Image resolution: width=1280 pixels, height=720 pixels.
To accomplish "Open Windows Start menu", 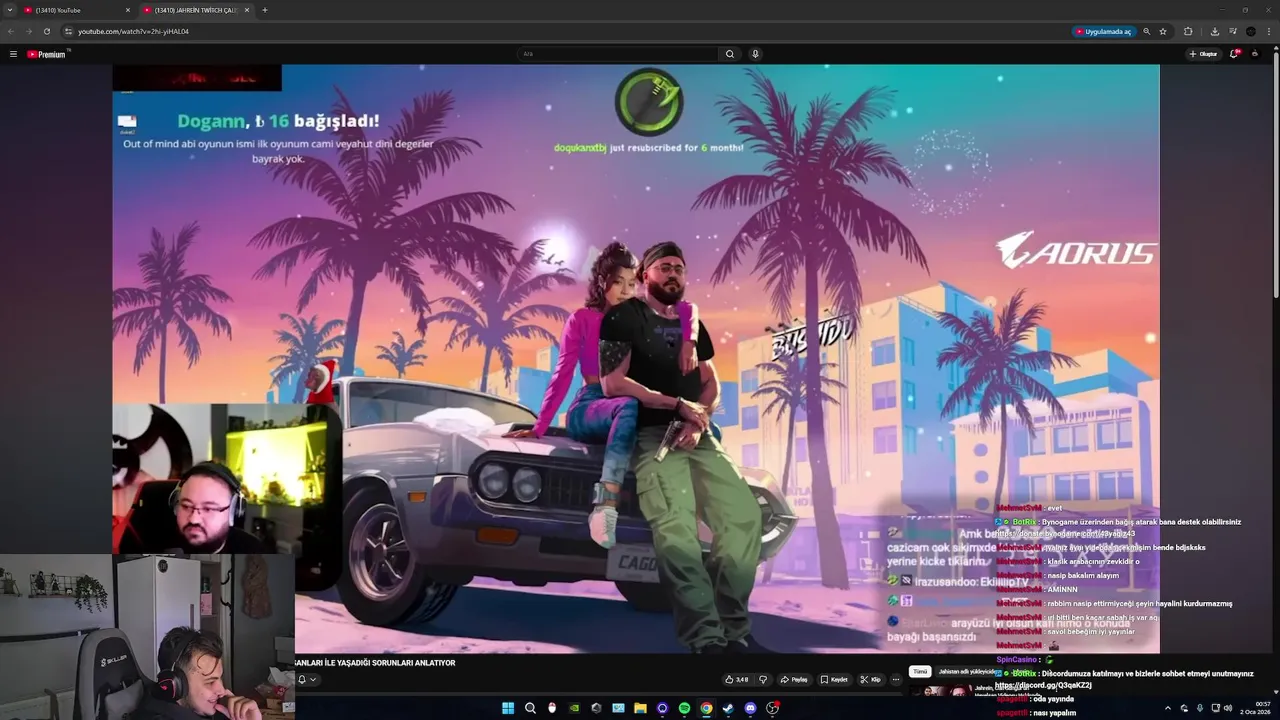I will (508, 708).
